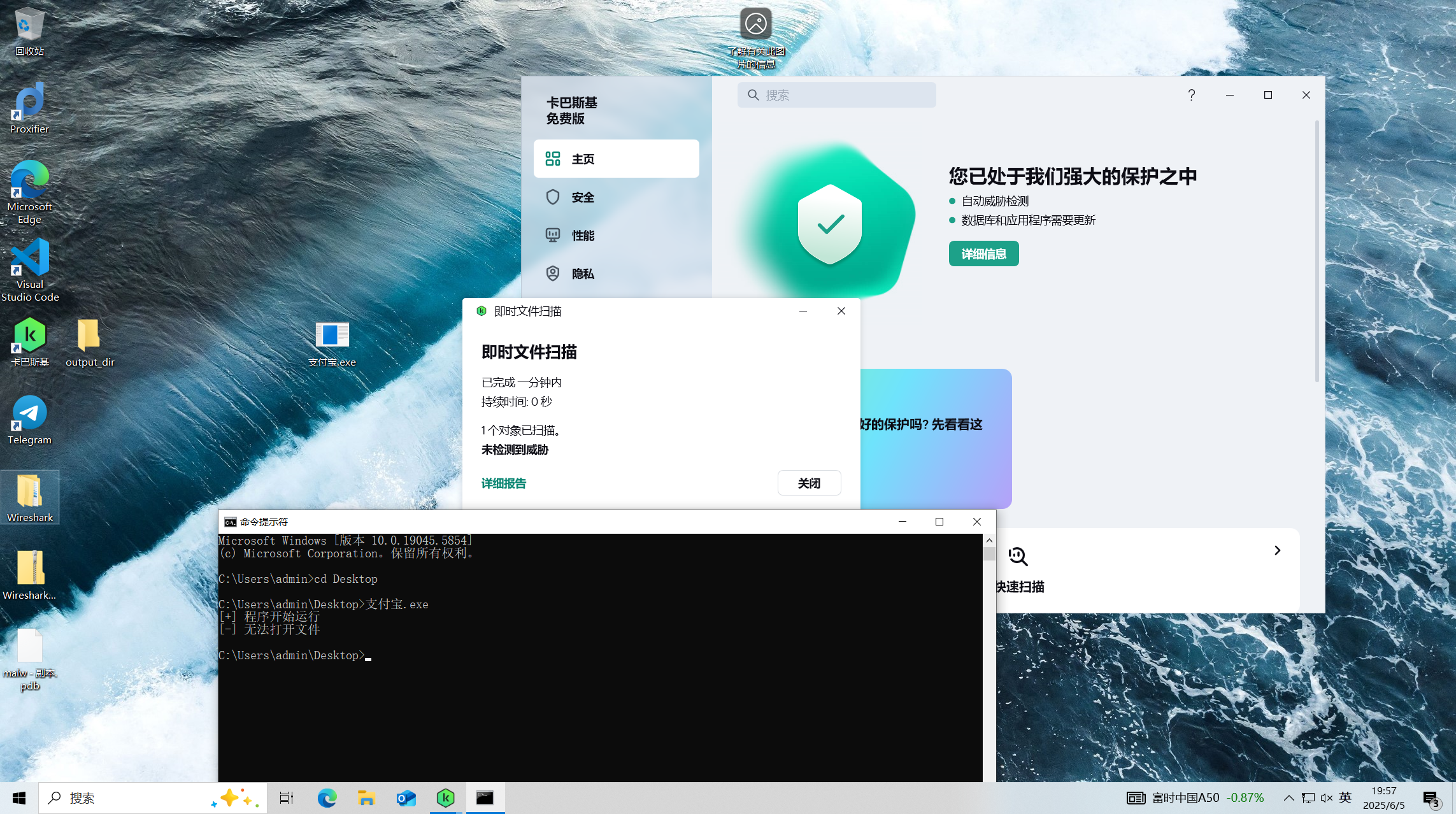Select Microsoft Edge desktop shortcut

click(x=29, y=192)
